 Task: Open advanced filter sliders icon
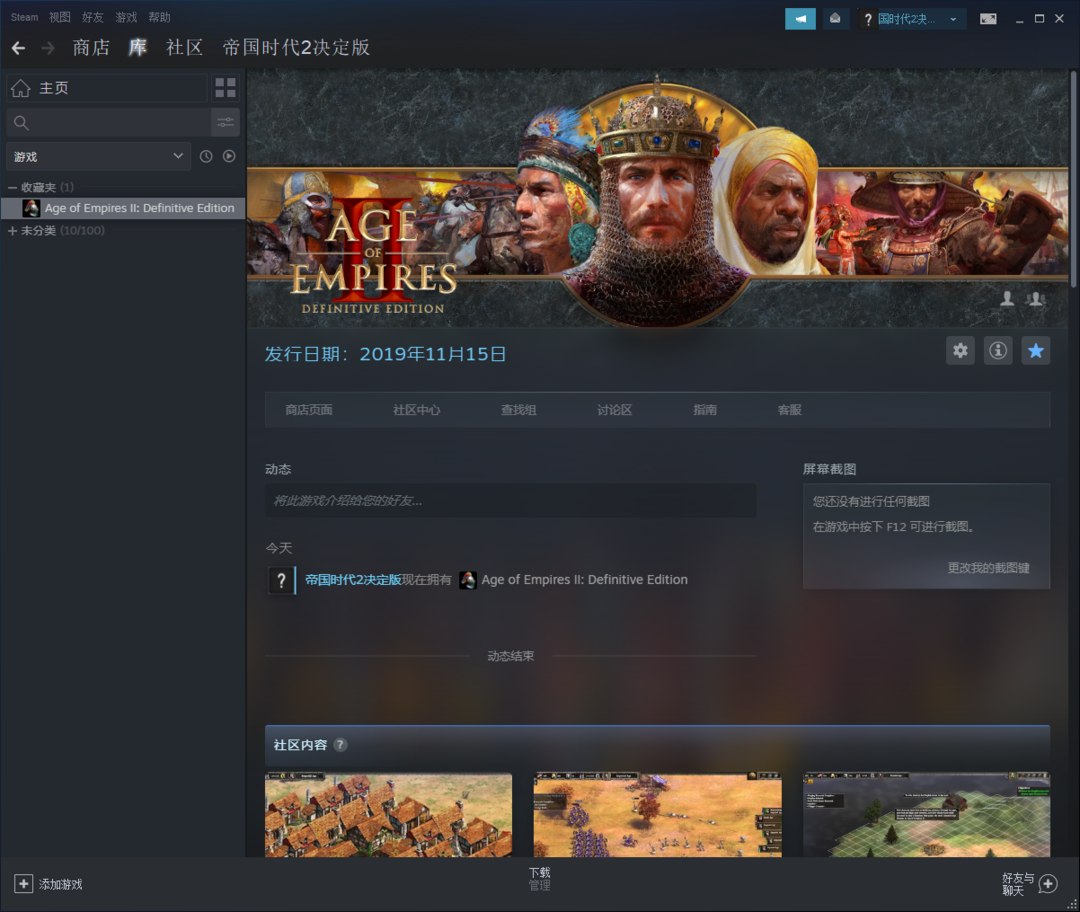click(x=225, y=123)
